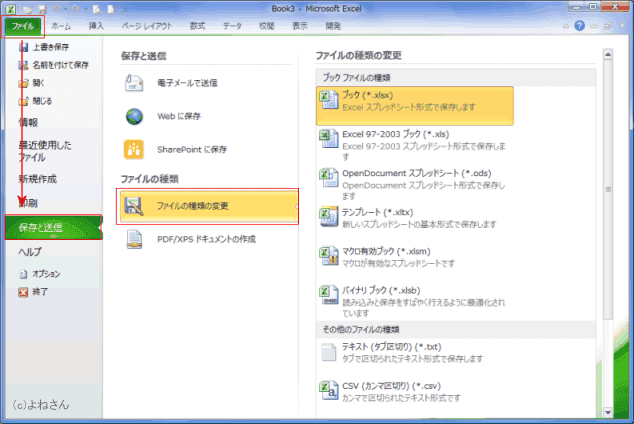Click オプション in the sidebar
This screenshot has width=634, height=424.
[x=46, y=274]
